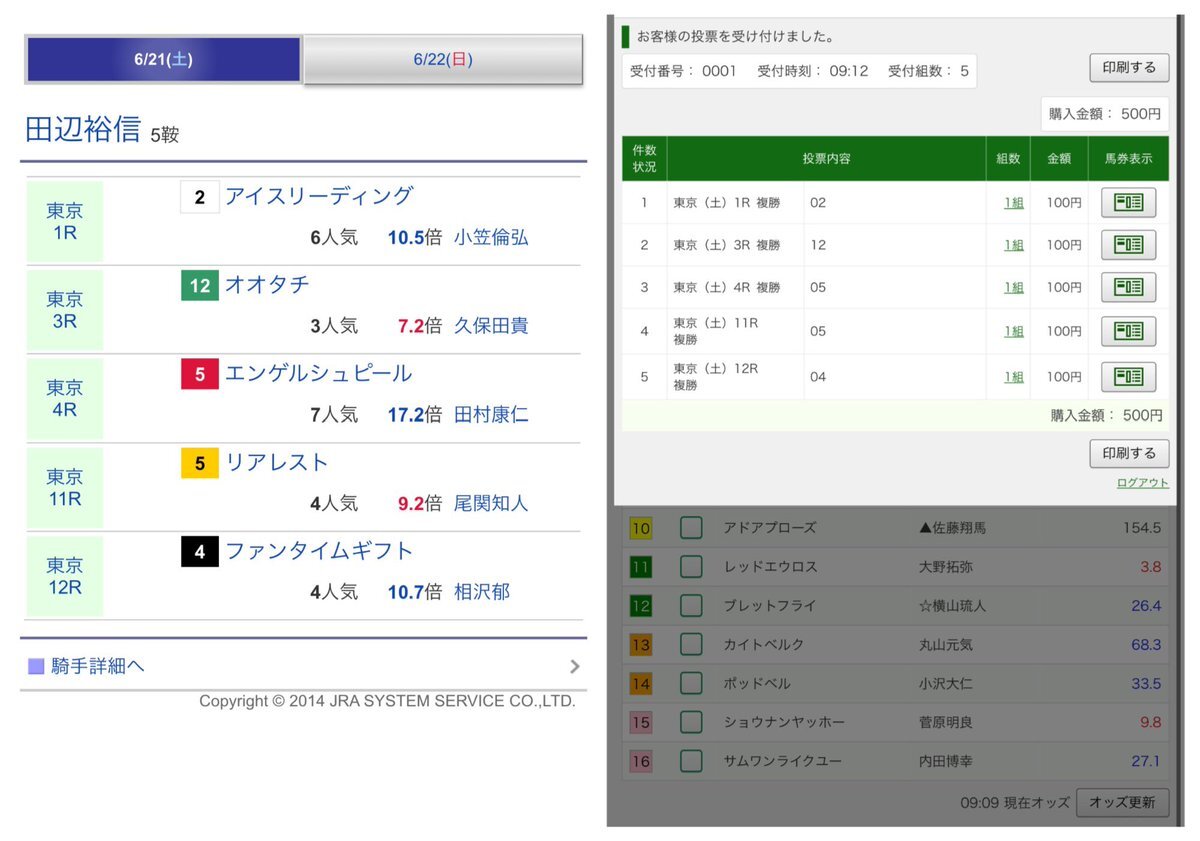
Task: Check the box for アドアプローズ
Action: (691, 528)
